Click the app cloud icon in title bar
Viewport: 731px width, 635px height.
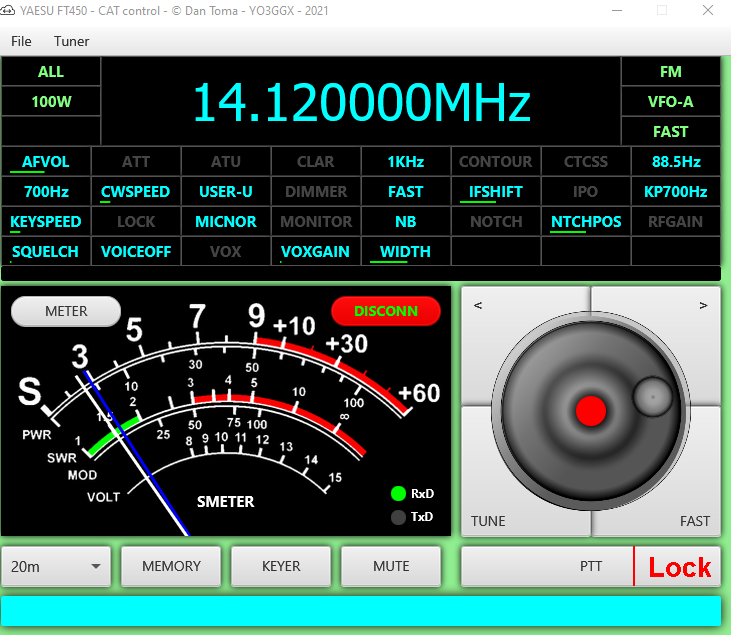click(7, 11)
